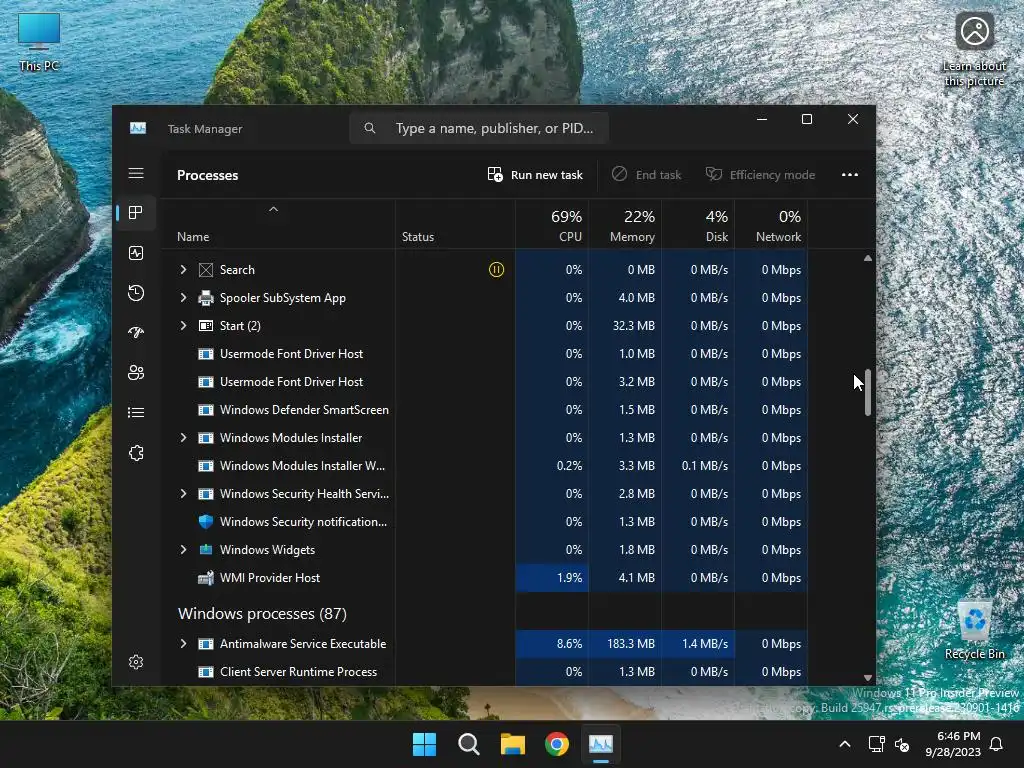Click the Efficiency mode button

click(760, 174)
